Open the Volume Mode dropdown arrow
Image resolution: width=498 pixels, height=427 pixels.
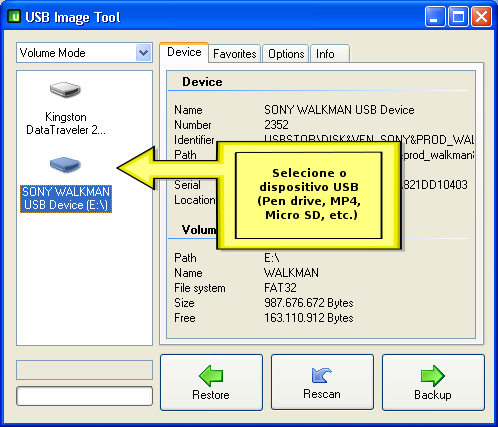(144, 53)
